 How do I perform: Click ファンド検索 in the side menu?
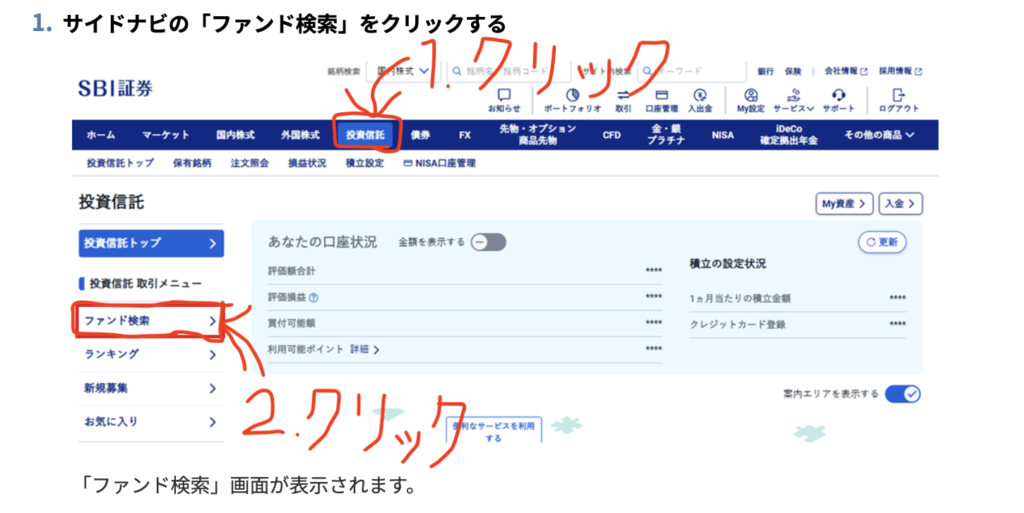(x=150, y=321)
